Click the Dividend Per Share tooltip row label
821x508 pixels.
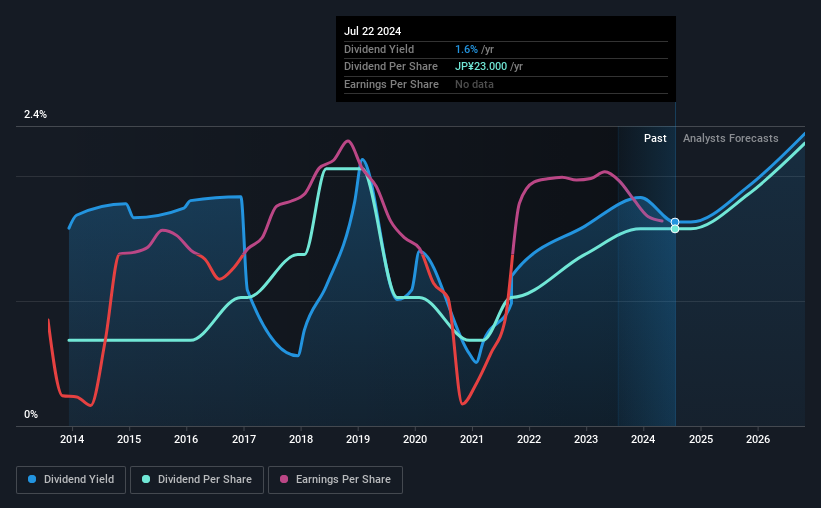pos(391,67)
